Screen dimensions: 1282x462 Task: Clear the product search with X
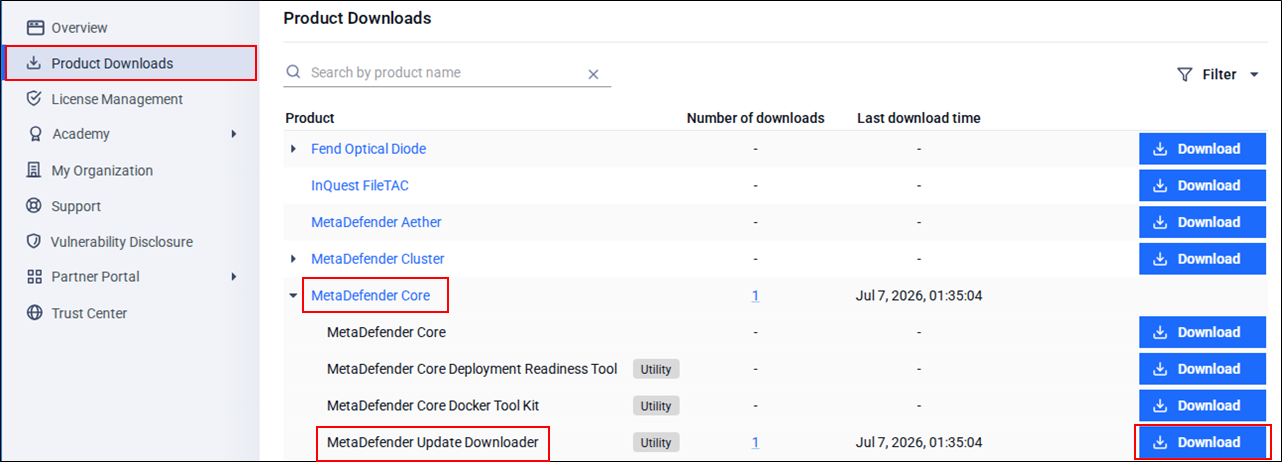pos(593,74)
